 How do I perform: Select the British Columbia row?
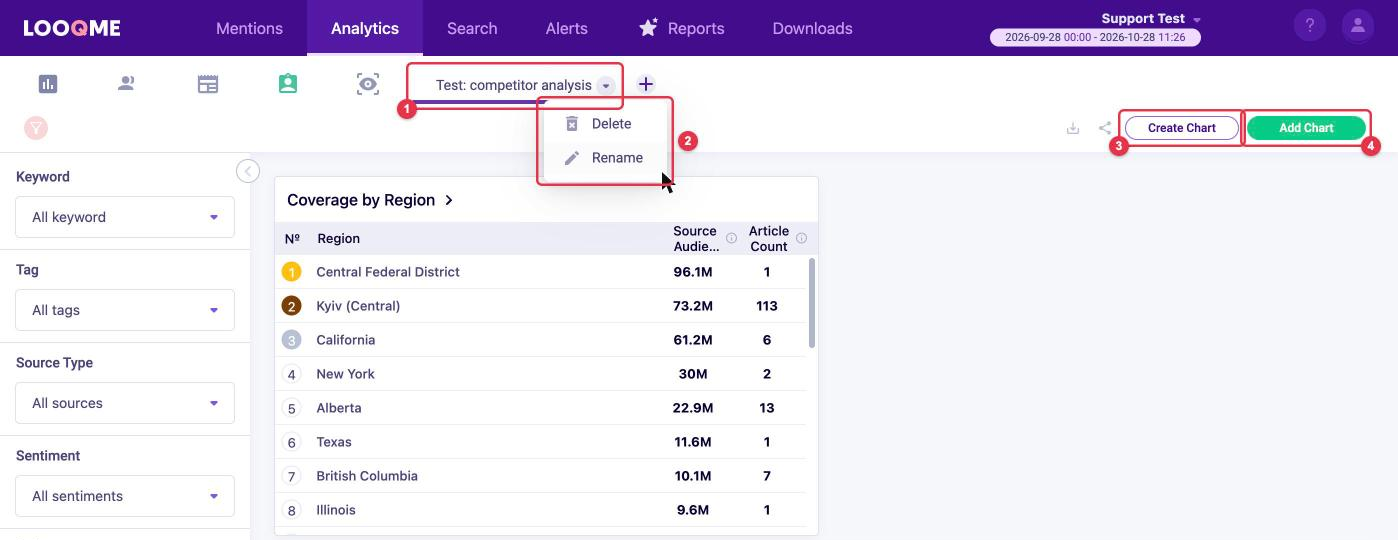tap(540, 476)
